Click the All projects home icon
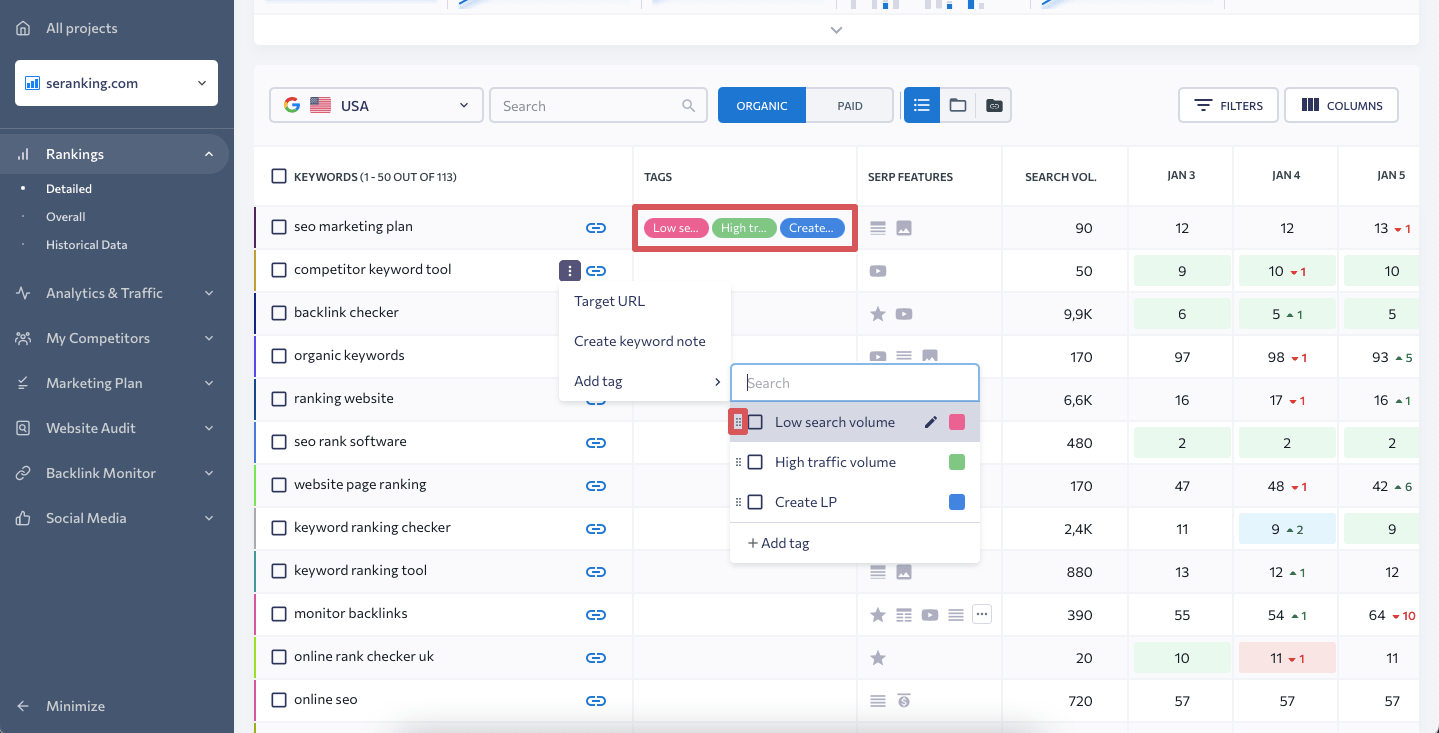The height and width of the screenshot is (733, 1439). pos(23,28)
